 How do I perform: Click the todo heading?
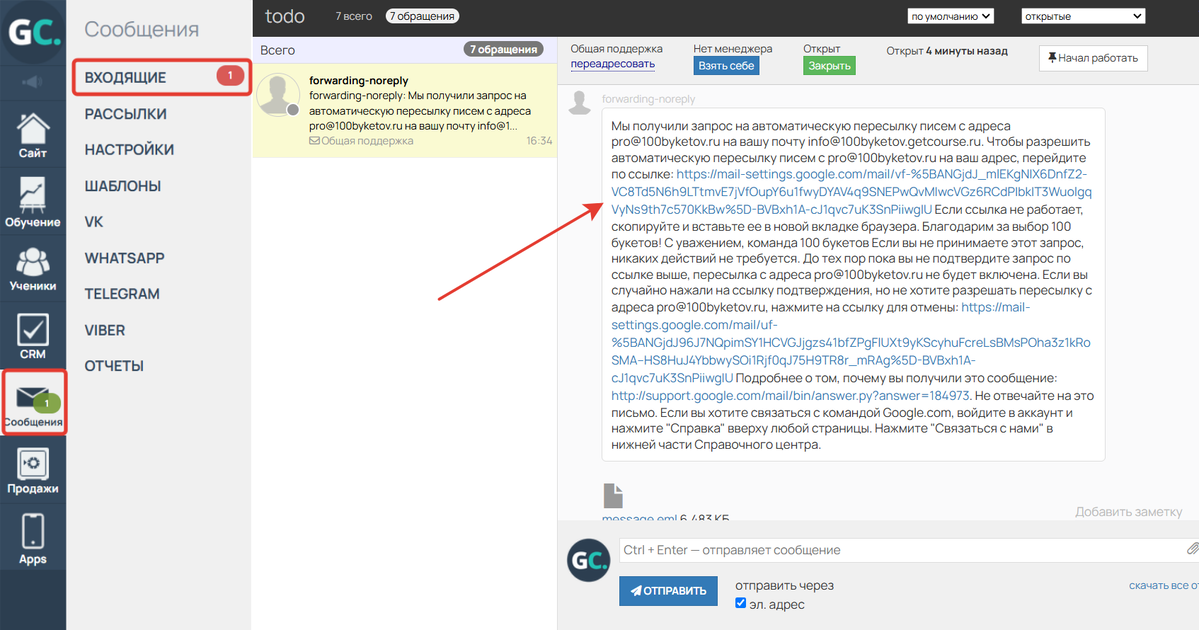point(284,16)
